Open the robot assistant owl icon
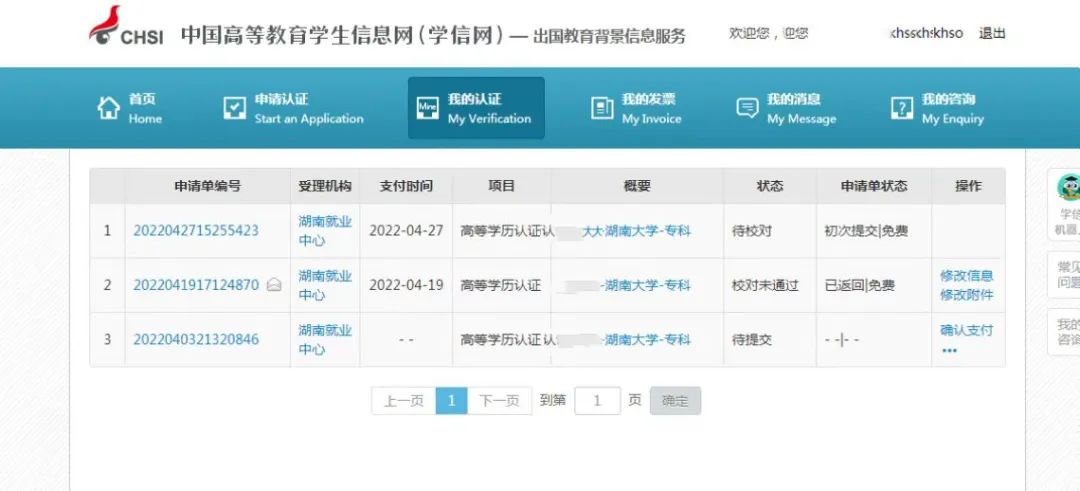Image resolution: width=1080 pixels, height=491 pixels. 1069,186
